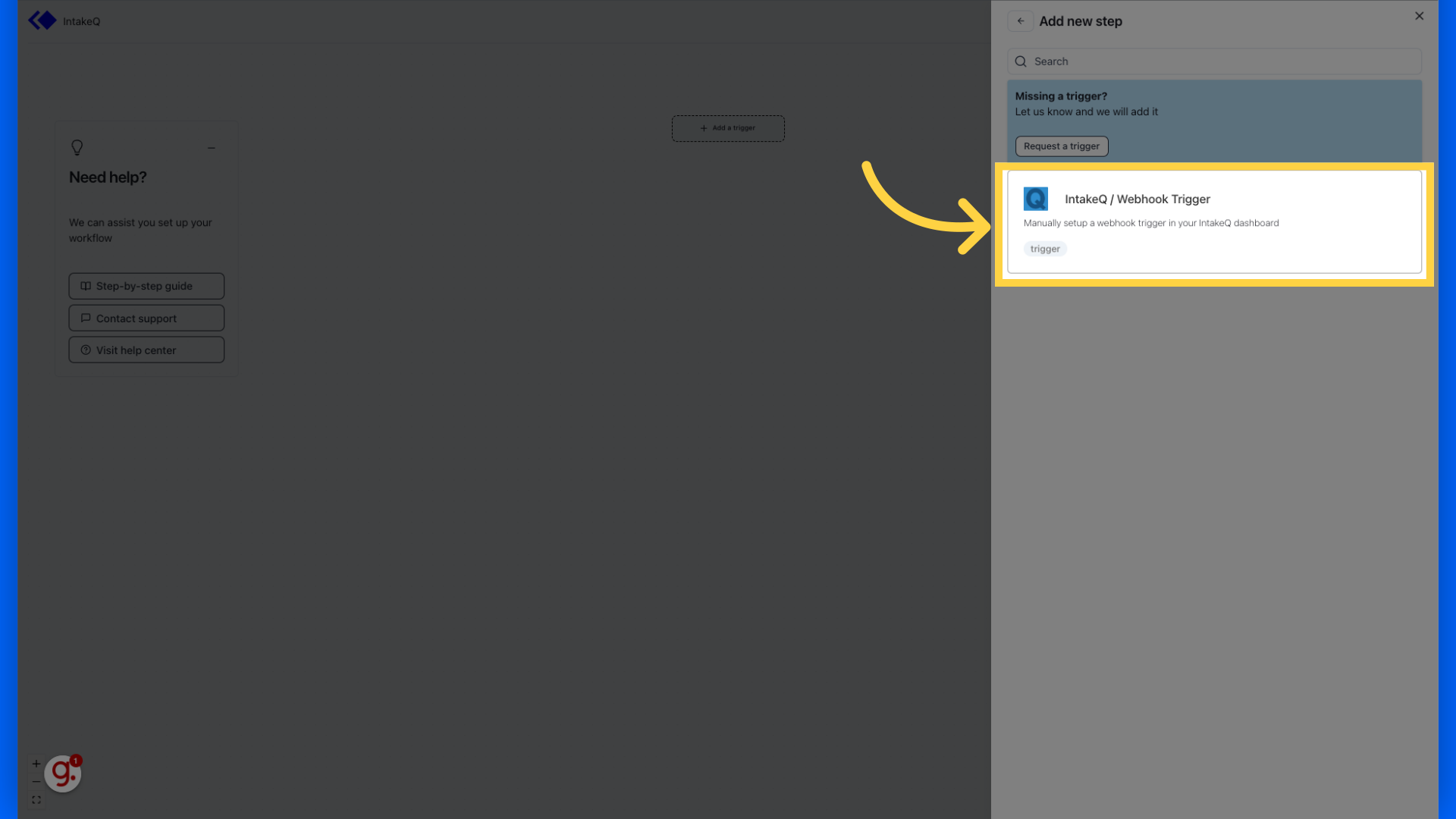Click the 'trigger' tag on the webhook card
This screenshot has height=819, width=1456.
(1044, 248)
